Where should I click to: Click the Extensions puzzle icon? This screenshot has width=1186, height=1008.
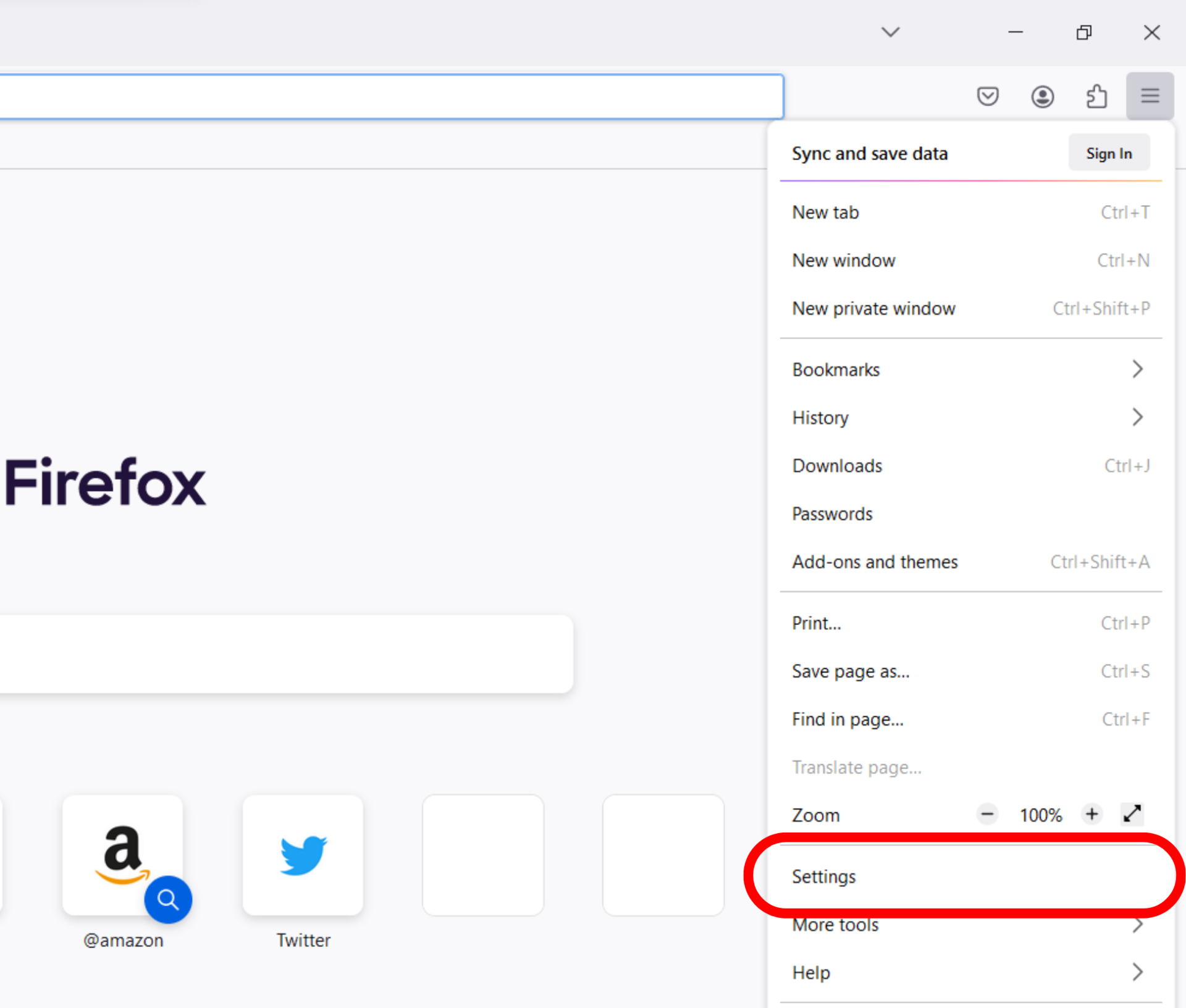pos(1096,96)
